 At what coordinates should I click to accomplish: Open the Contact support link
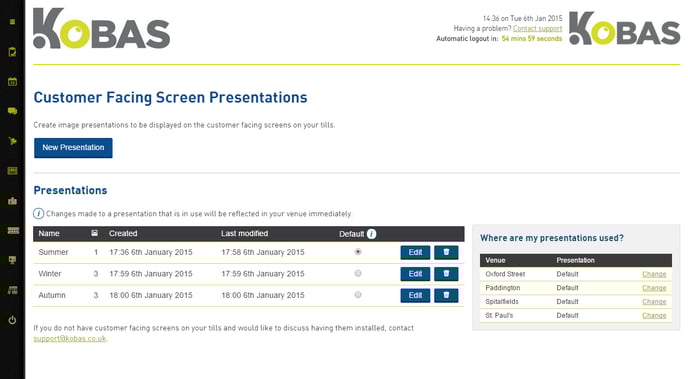538,29
